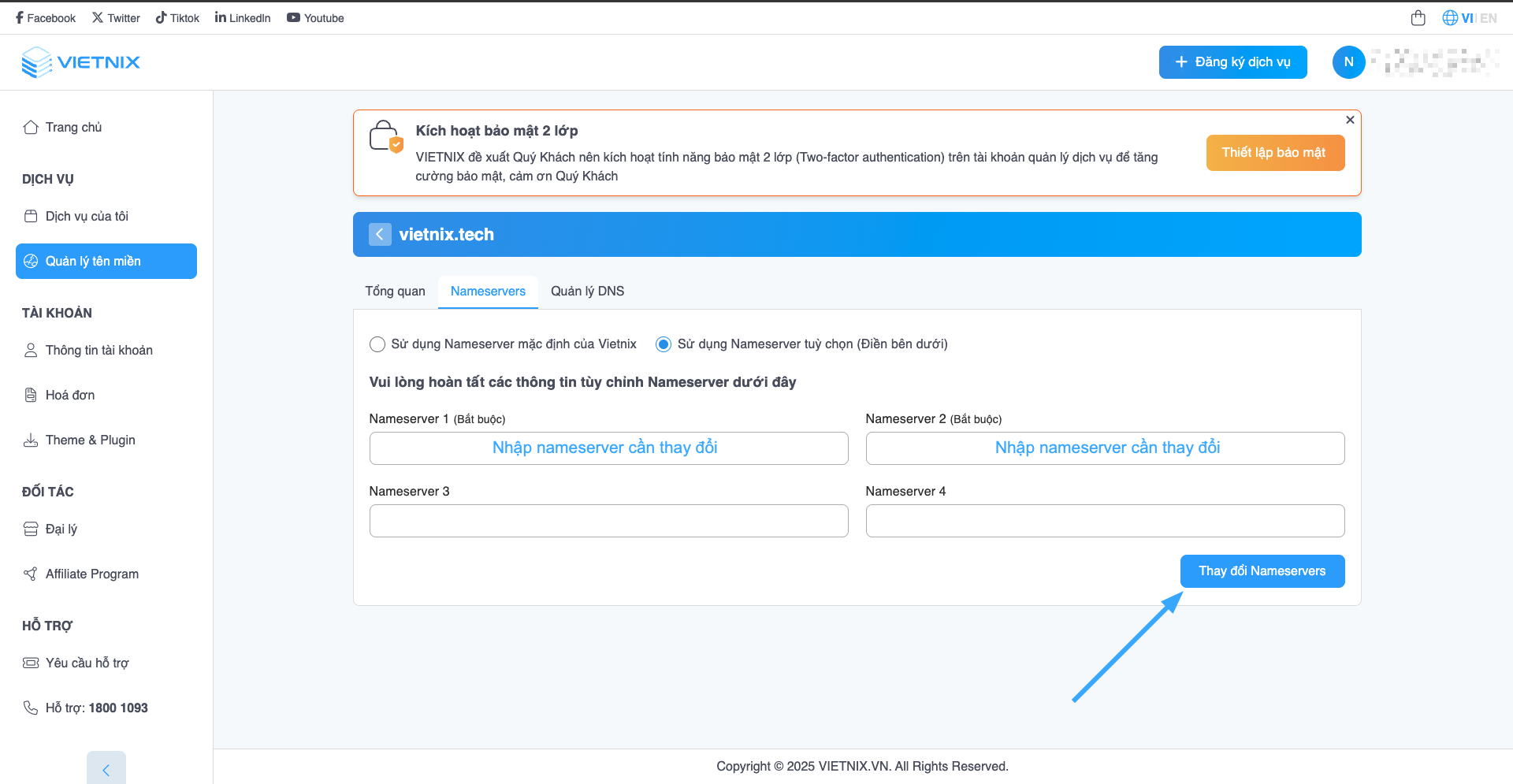Focus the Nameserver 4 input field
The width and height of the screenshot is (1513, 784).
[1105, 521]
